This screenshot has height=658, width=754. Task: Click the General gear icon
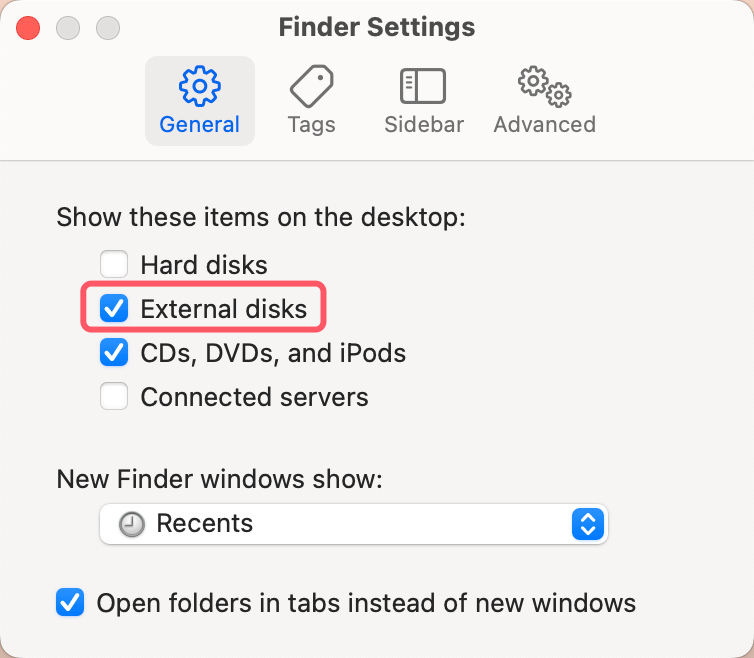pos(199,87)
